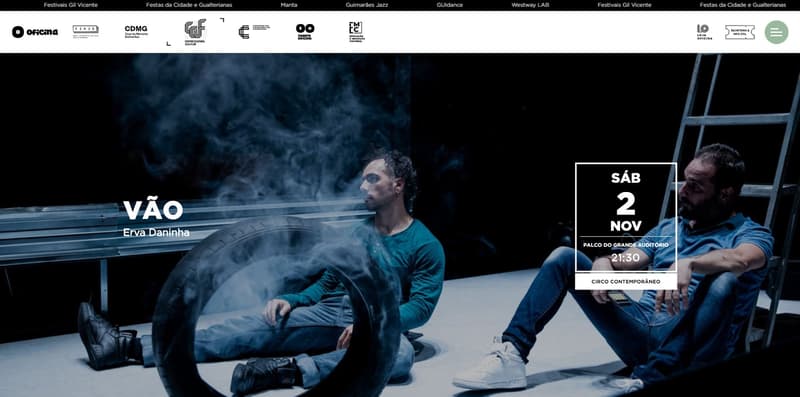The width and height of the screenshot is (800, 397).
Task: Click the Circo Contemporâneo category label
Action: [x=626, y=281]
